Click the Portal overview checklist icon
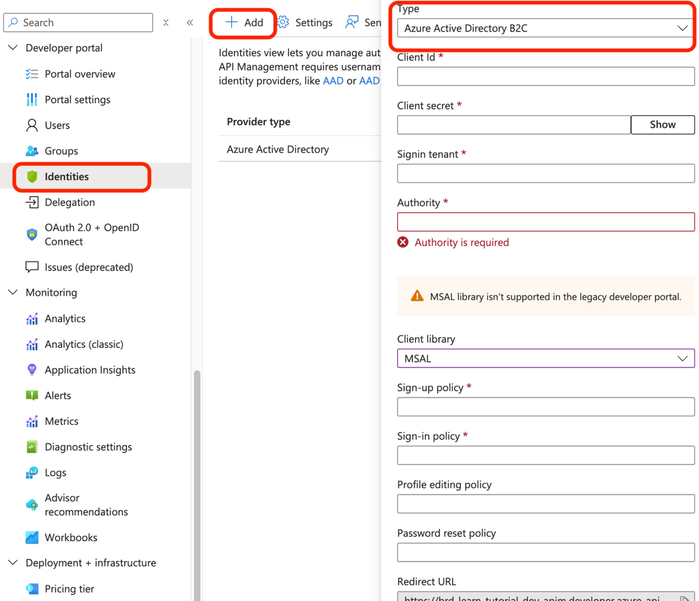 pyautogui.click(x=32, y=74)
